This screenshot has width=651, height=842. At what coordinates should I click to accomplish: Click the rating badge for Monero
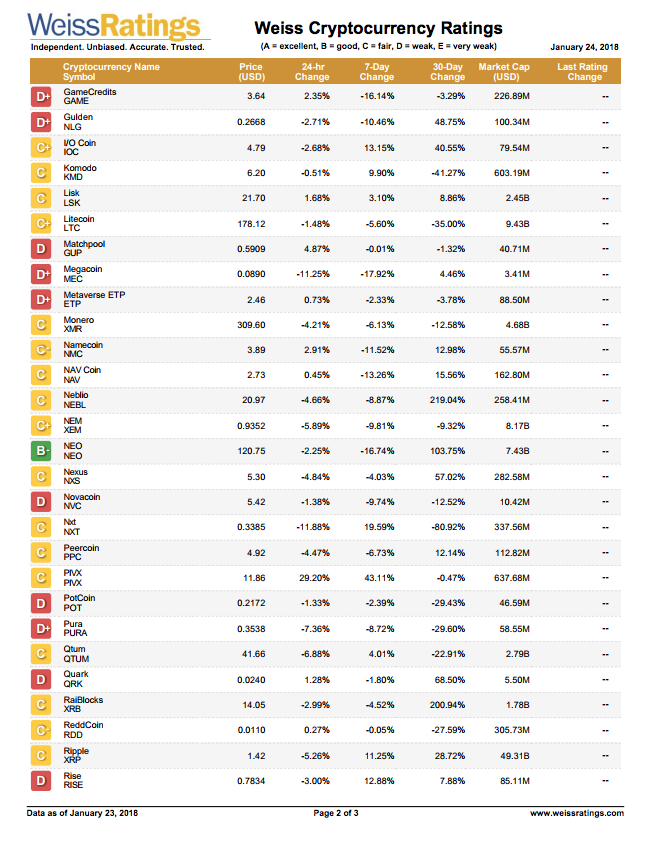click(x=42, y=324)
